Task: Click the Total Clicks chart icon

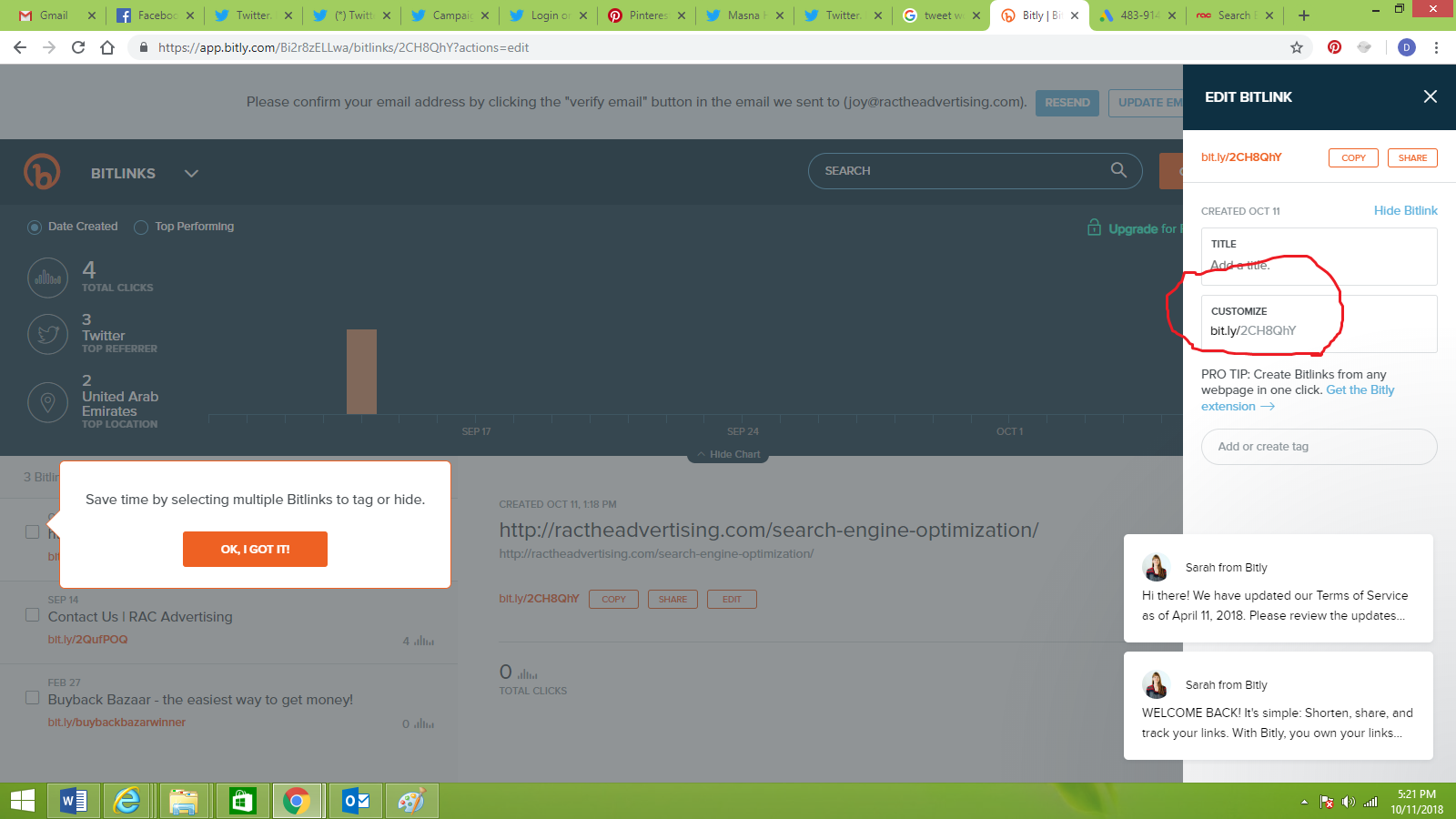Action: 48,278
